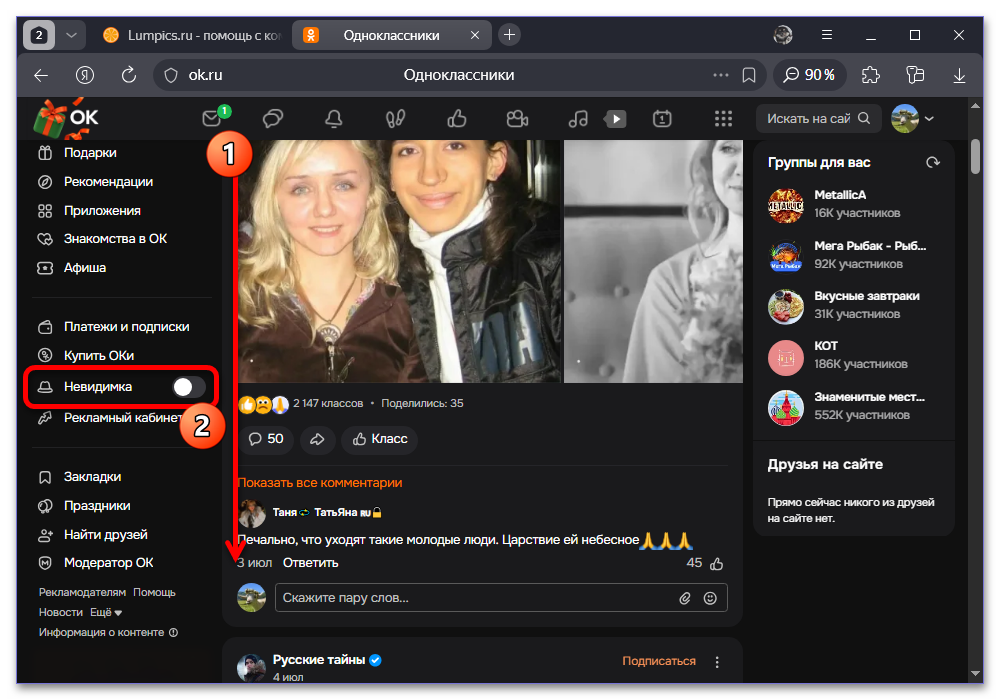Image resolution: width=1000 pixels, height=700 pixels.
Task: Click the 90% zoom level indicator
Action: coord(809,75)
